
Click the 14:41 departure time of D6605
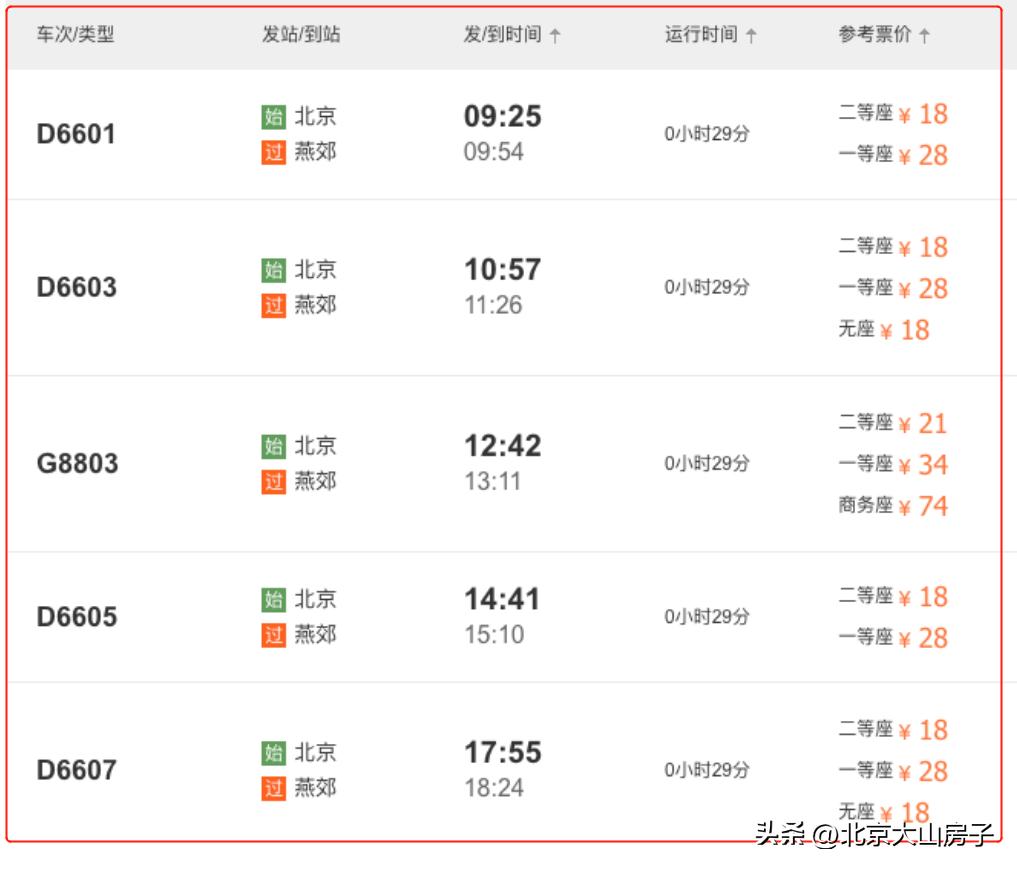coord(502,600)
